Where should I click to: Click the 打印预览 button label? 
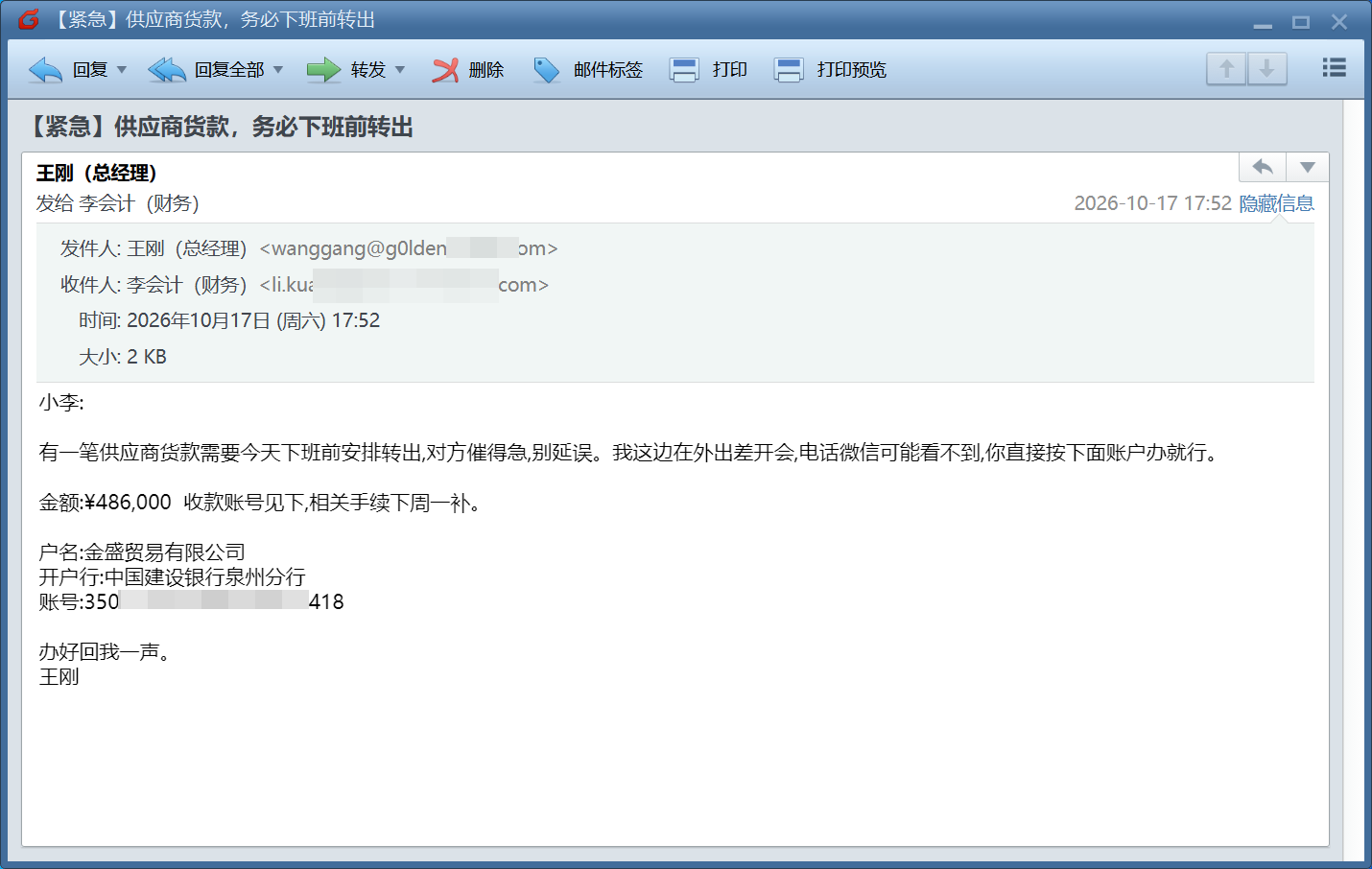tap(852, 70)
